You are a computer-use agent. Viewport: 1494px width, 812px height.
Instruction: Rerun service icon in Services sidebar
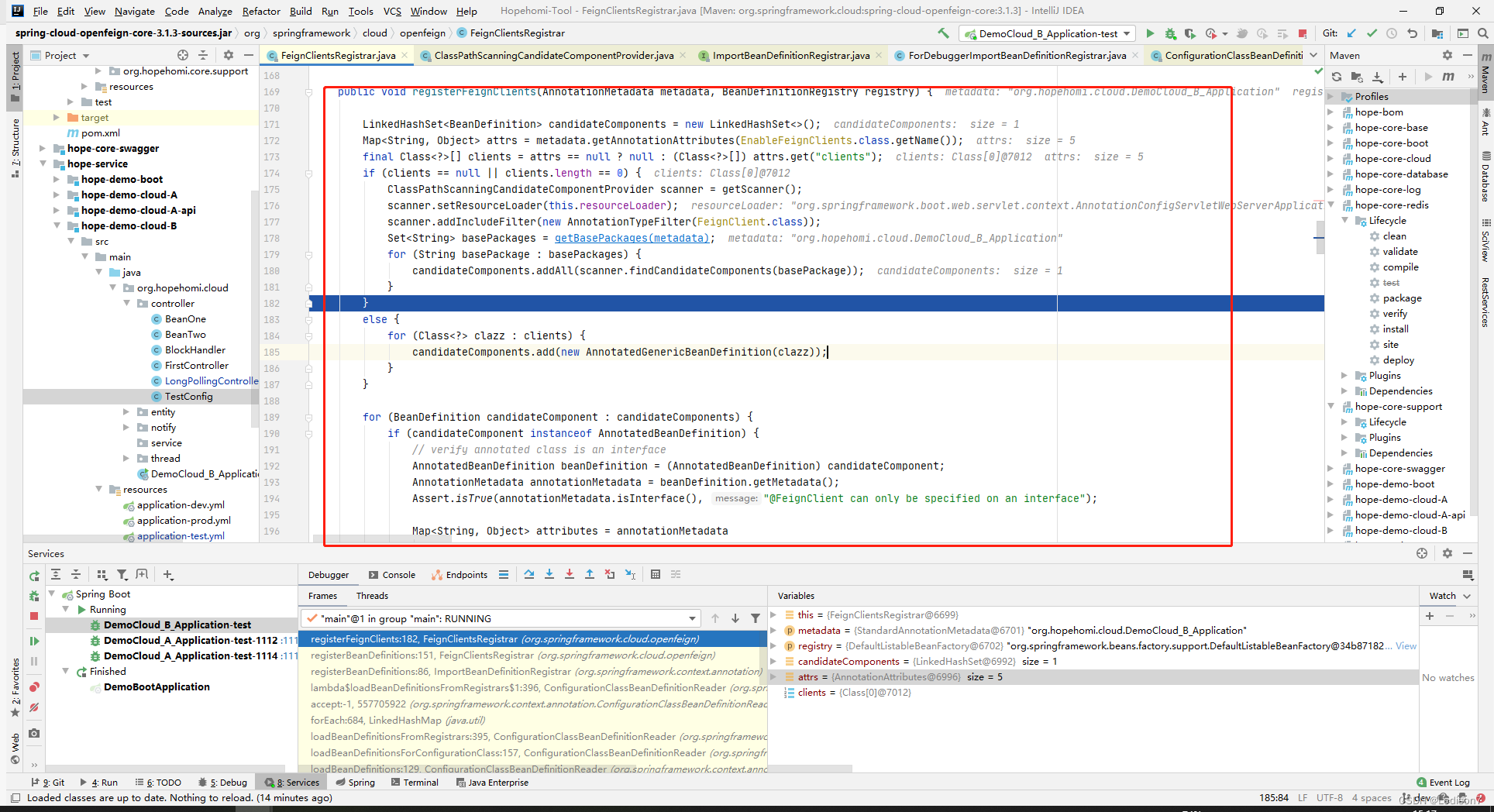pos(34,576)
